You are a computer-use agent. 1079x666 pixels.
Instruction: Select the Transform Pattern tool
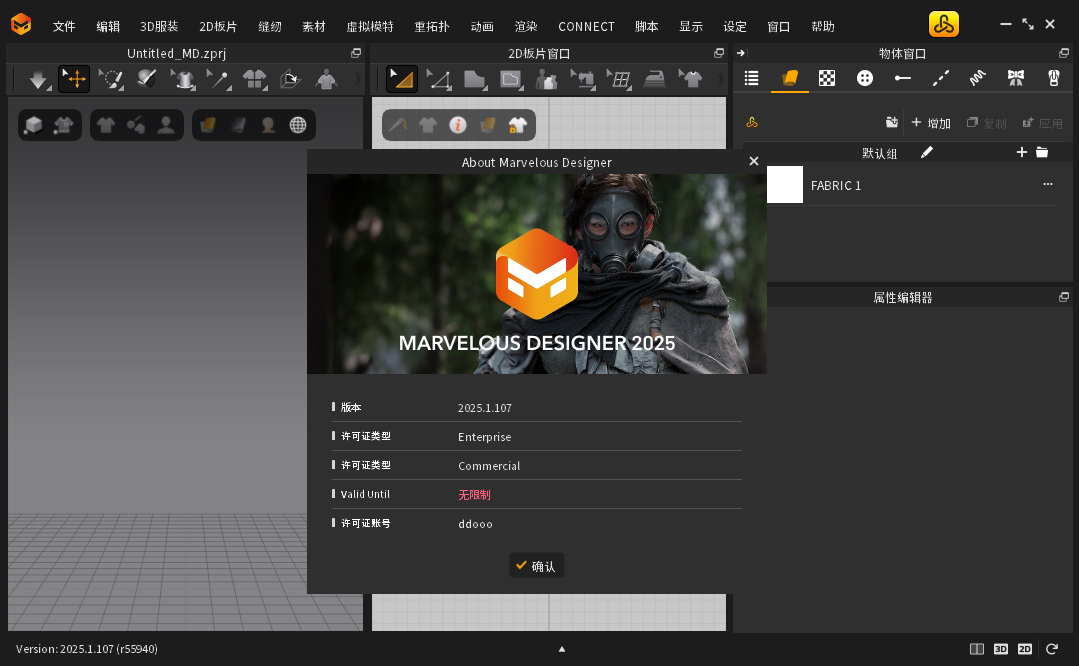click(x=401, y=78)
